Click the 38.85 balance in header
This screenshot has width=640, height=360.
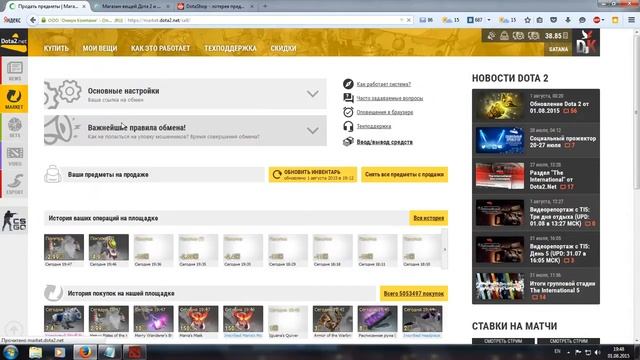[556, 36]
